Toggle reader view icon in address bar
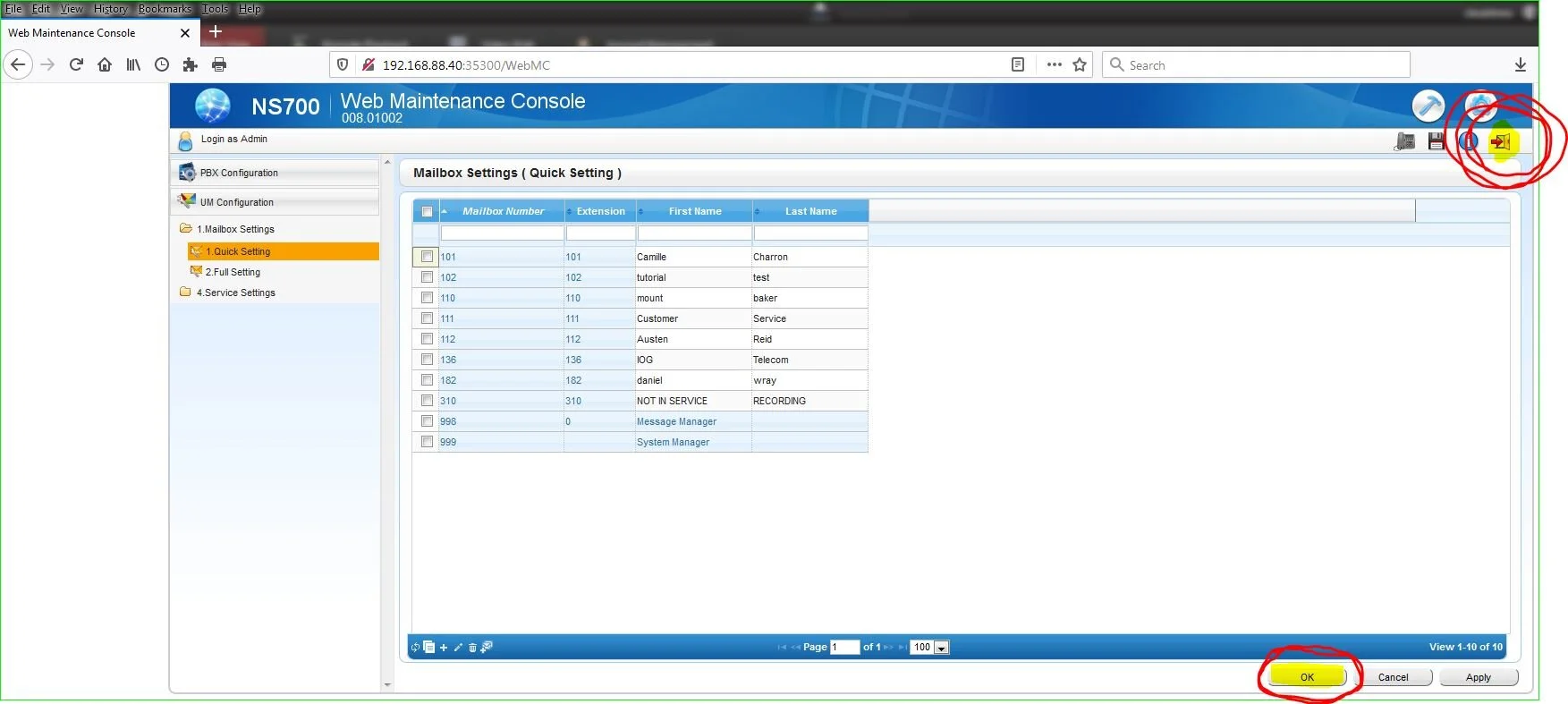 [x=1018, y=64]
